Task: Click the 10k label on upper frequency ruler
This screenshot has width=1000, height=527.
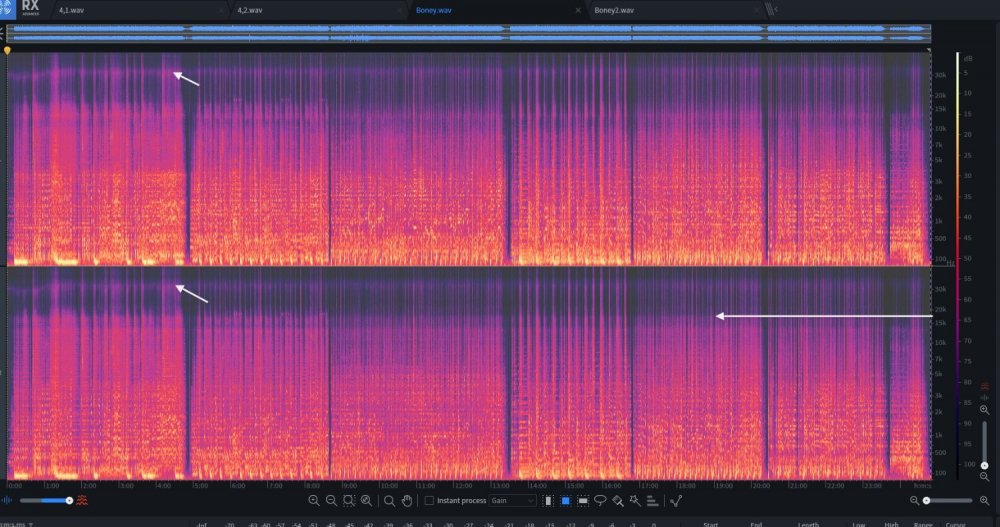Action: (x=940, y=129)
